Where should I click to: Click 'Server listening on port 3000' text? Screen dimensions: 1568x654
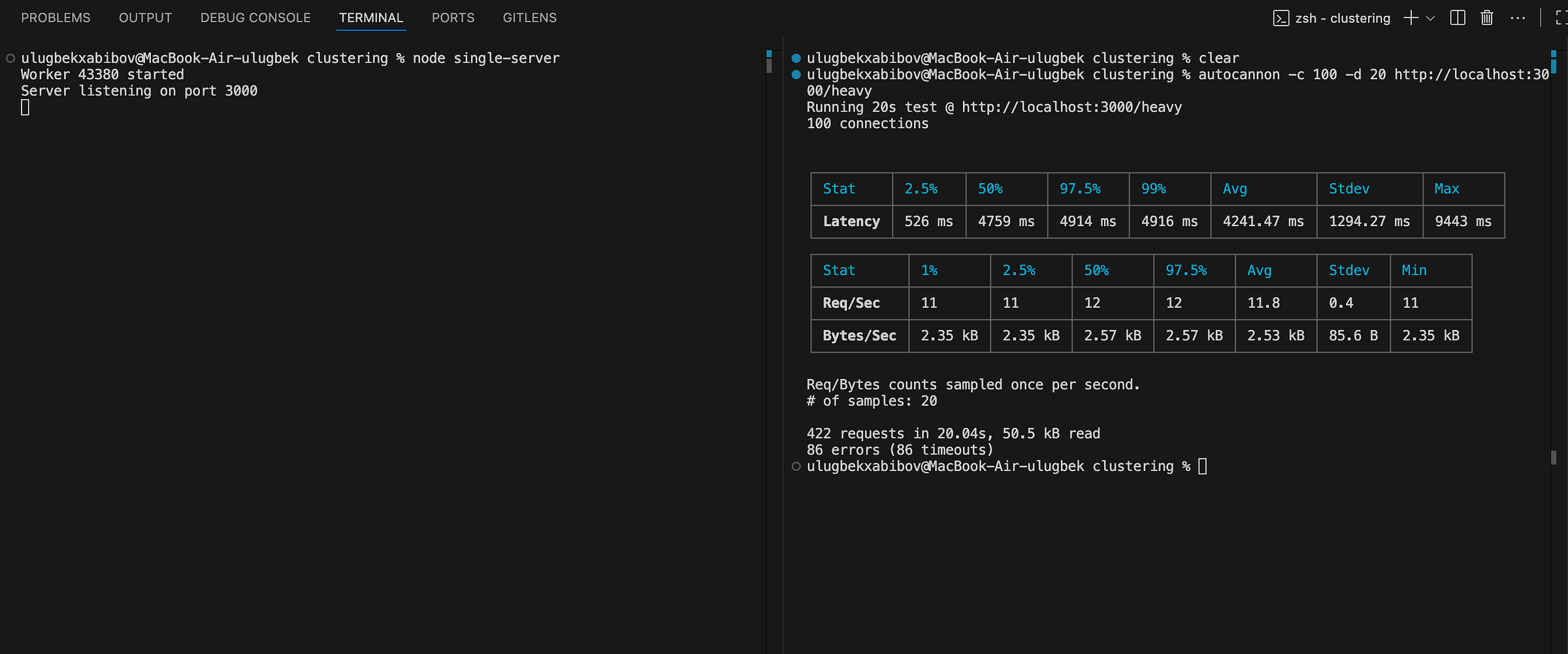(x=139, y=91)
